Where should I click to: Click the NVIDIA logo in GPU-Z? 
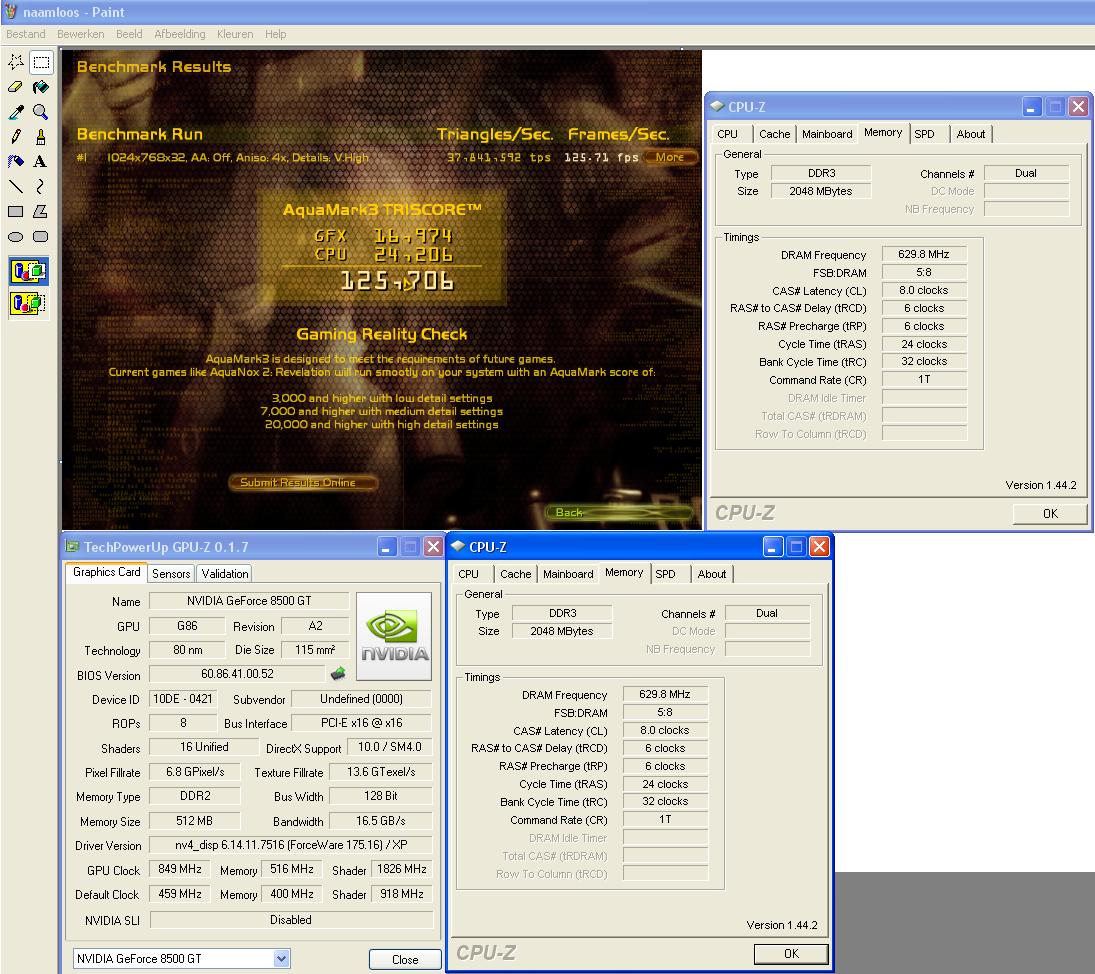pos(394,636)
